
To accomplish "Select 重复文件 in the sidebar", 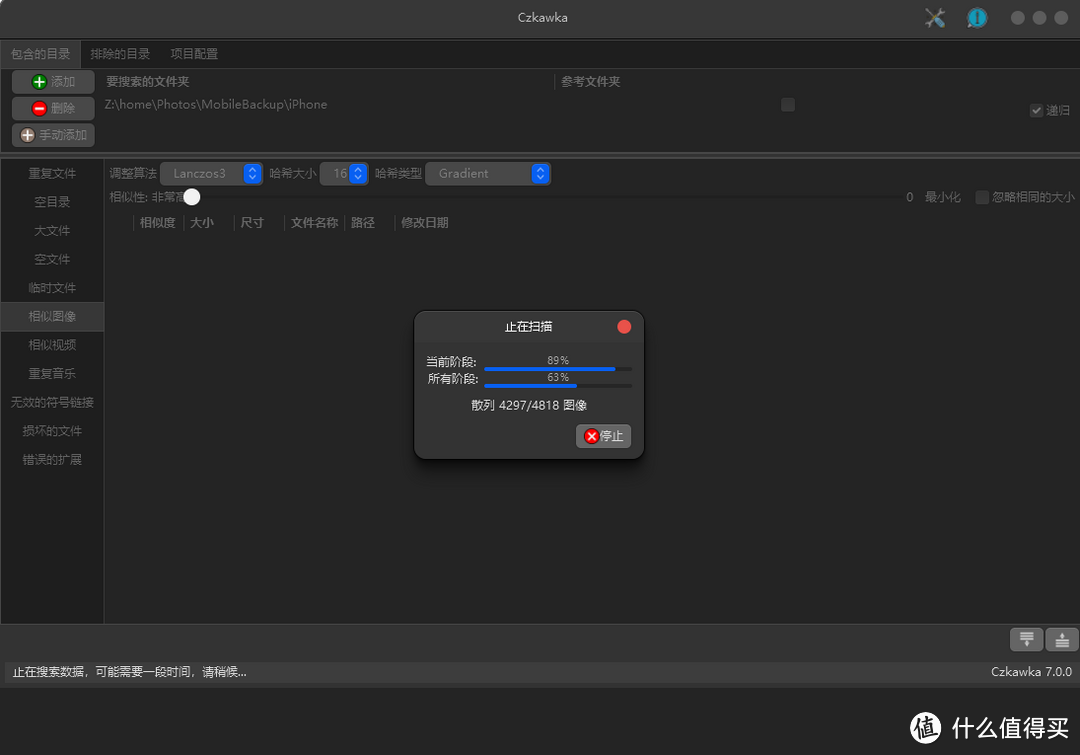I will [52, 174].
